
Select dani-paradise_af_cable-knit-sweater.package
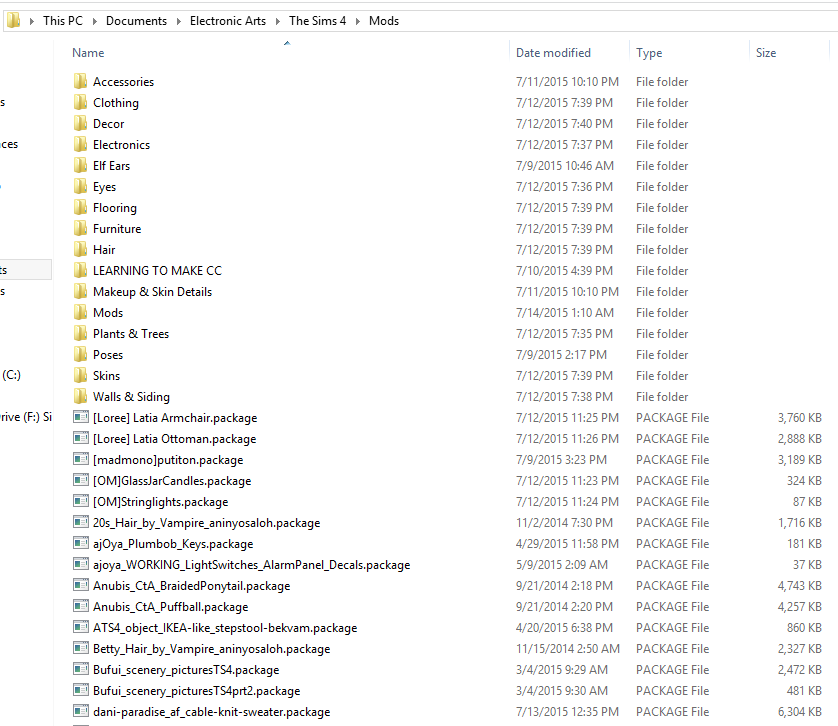(212, 712)
